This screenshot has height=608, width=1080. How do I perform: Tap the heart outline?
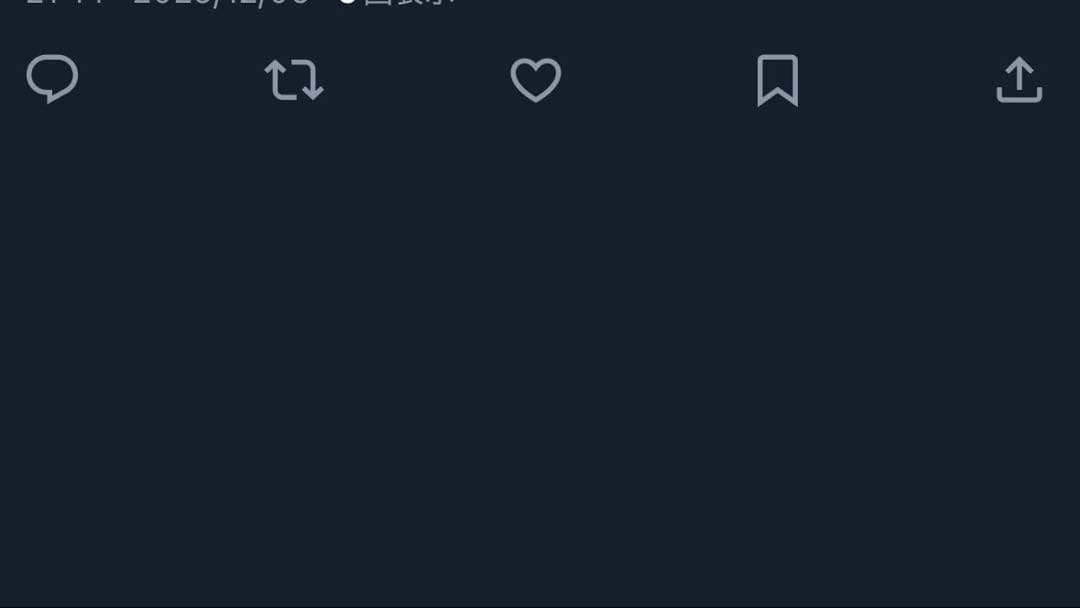click(x=536, y=80)
